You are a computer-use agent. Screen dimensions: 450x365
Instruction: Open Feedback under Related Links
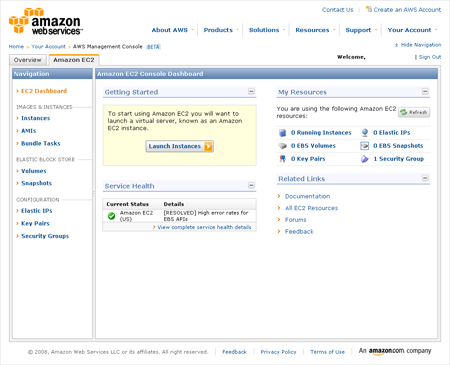pos(299,231)
